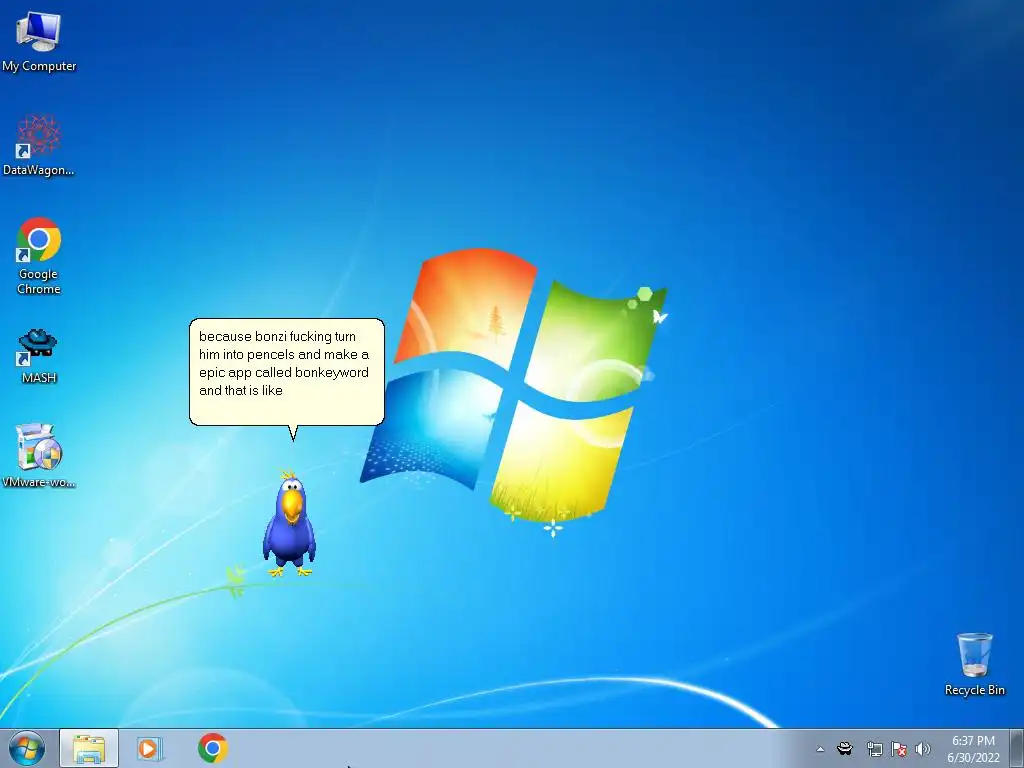Select the MASH desktop shortcut
The height and width of the screenshot is (768, 1024).
pyautogui.click(x=39, y=356)
